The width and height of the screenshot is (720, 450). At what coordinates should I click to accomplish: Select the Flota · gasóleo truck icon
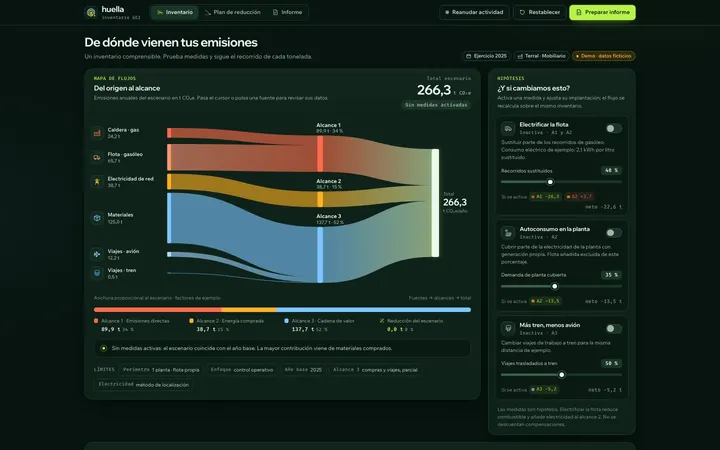coord(97,158)
